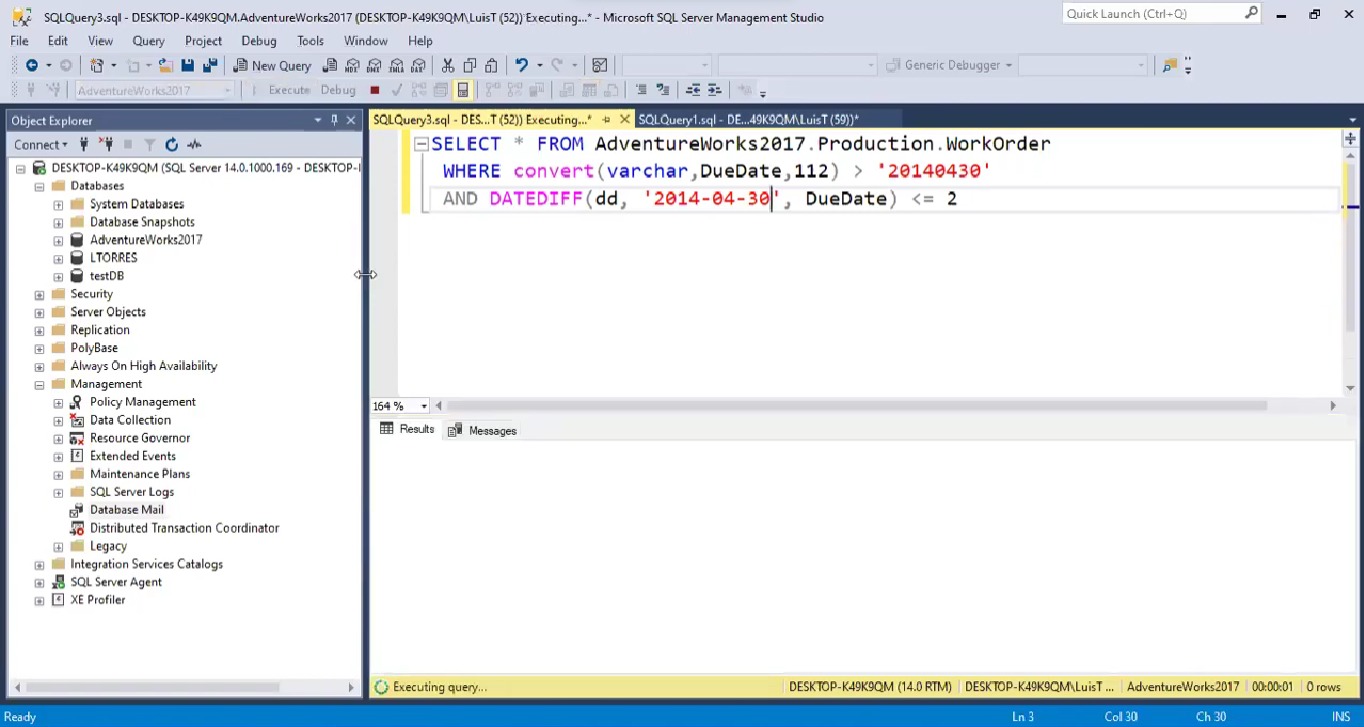Increase the line indent
Screen dimensions: 1364x727
point(714,90)
